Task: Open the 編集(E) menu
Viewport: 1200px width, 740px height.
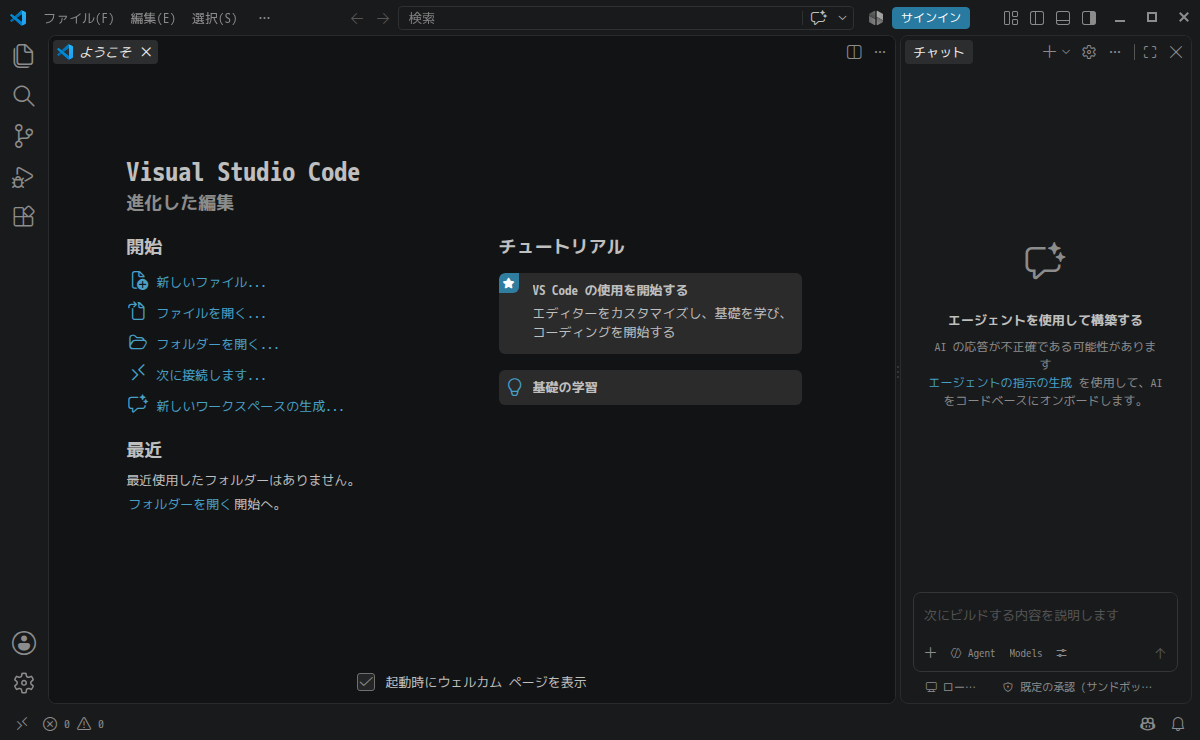Action: click(x=153, y=18)
